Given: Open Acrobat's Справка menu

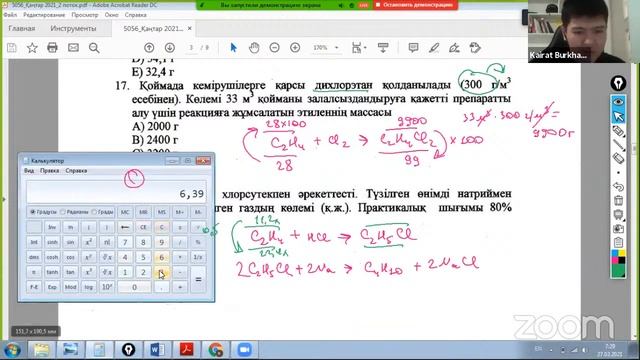Looking at the screenshot, I should coord(136,15).
